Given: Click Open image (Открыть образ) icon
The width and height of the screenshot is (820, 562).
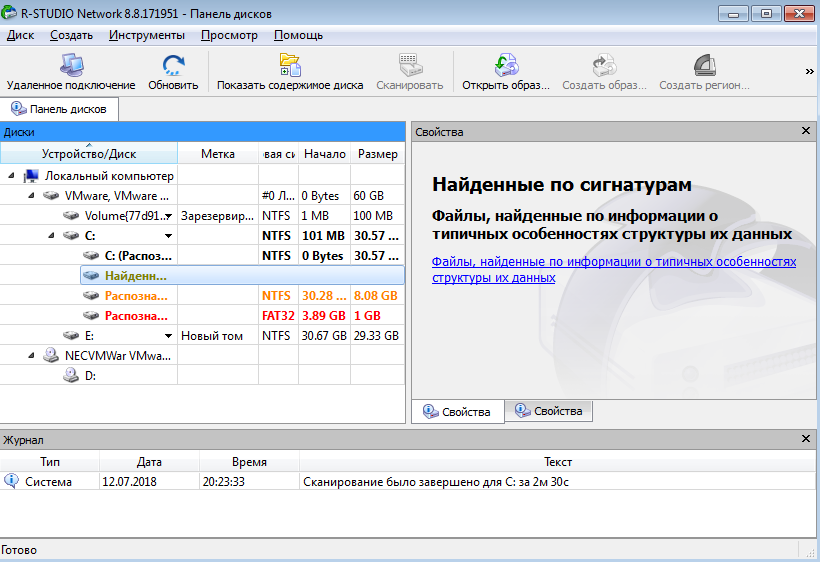Looking at the screenshot, I should click(506, 65).
